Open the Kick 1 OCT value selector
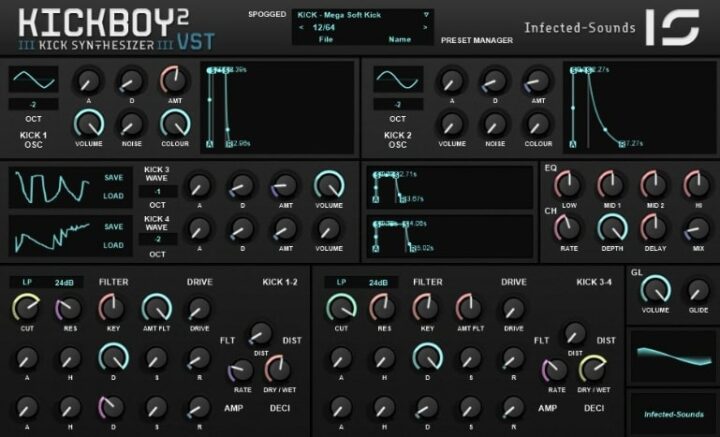 34,104
